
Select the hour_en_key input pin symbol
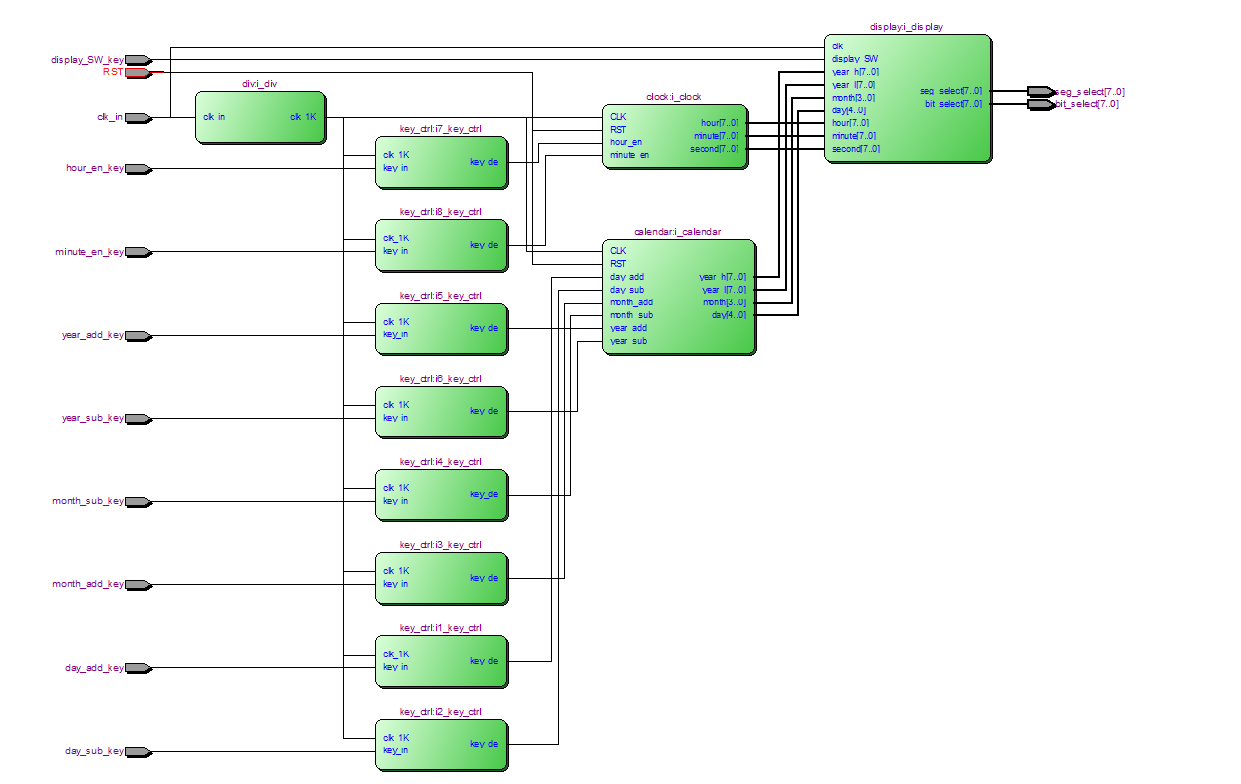(138, 169)
